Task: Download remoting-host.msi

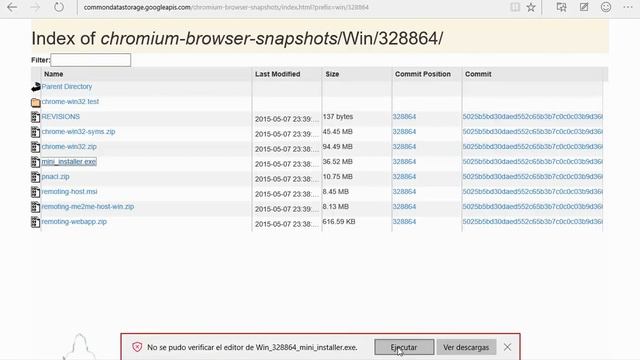Action: [x=69, y=191]
